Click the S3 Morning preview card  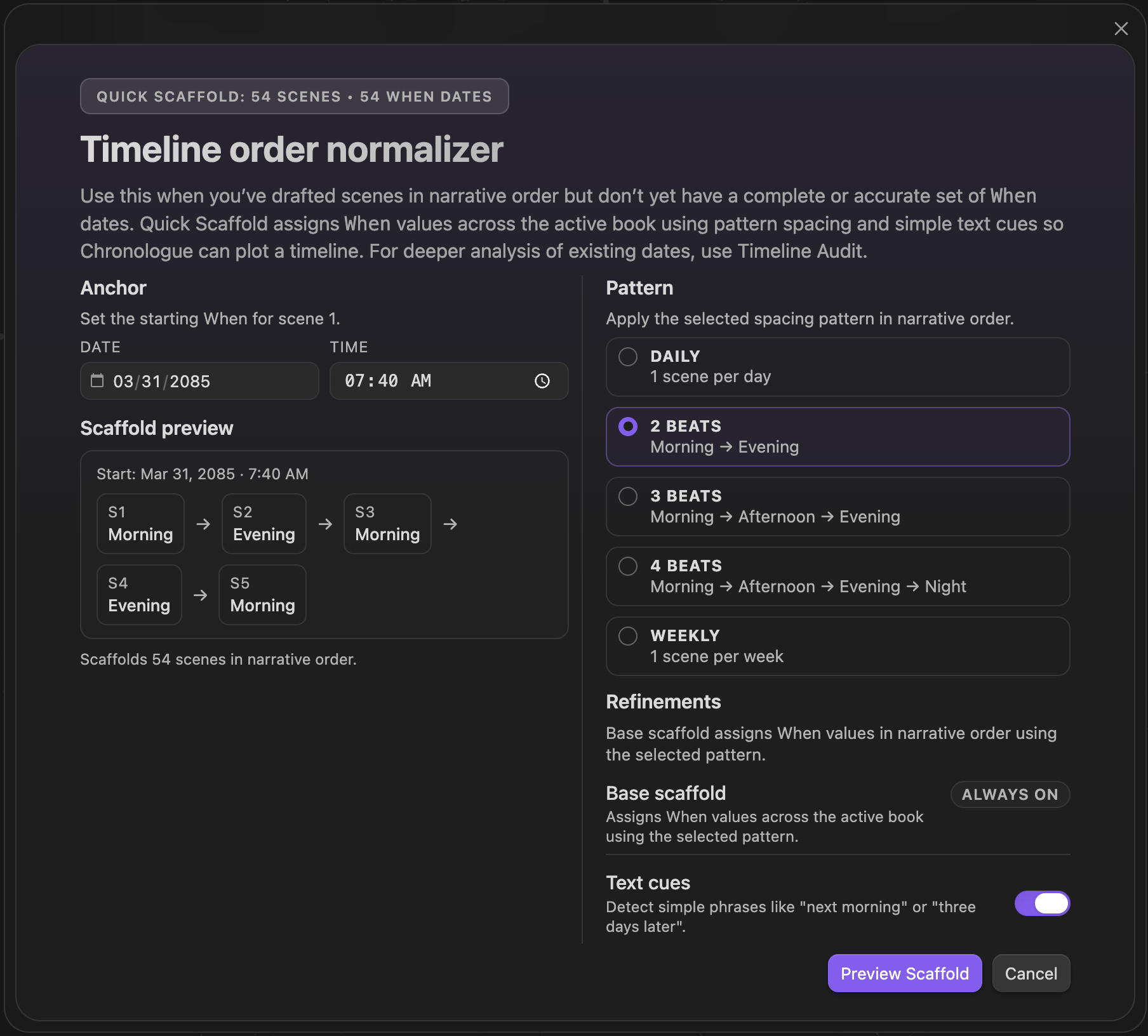click(x=387, y=524)
